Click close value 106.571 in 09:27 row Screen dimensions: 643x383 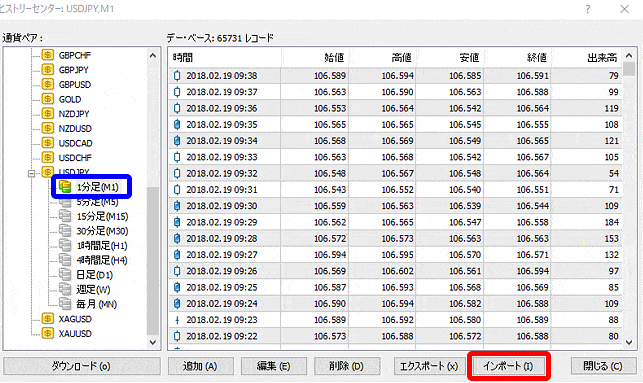click(x=533, y=255)
